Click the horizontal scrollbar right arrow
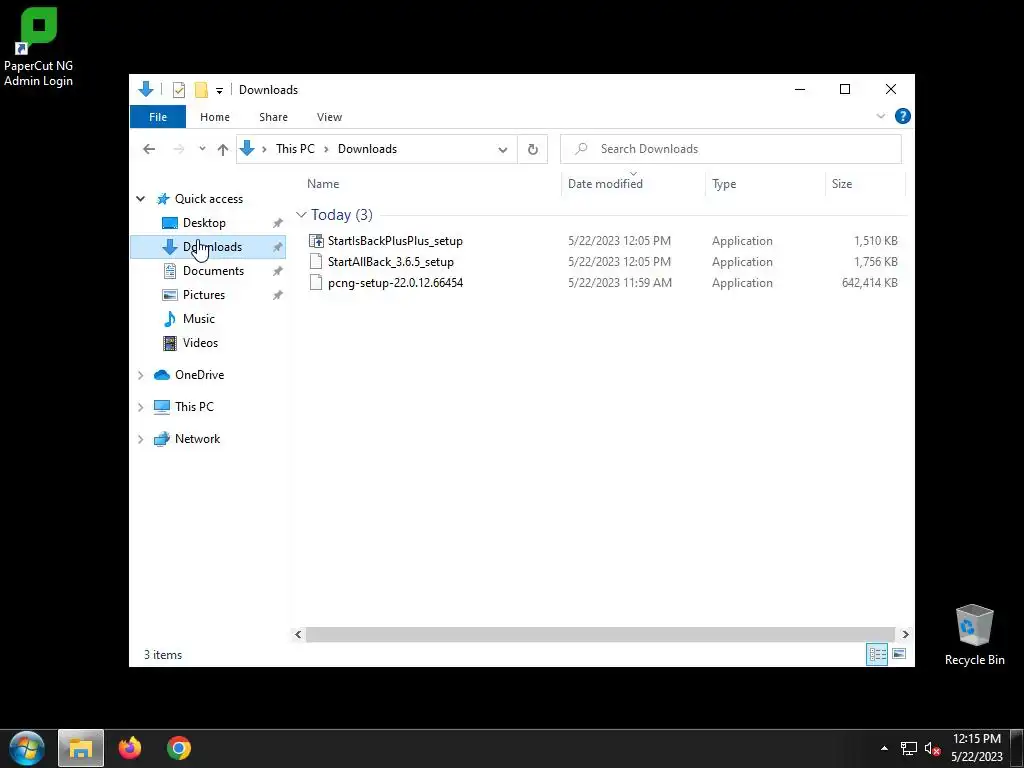The image size is (1024, 768). click(x=905, y=634)
